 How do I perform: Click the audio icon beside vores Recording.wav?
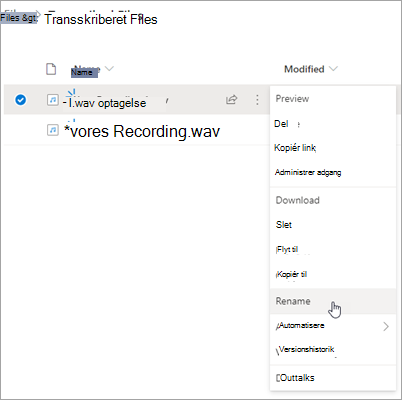[53, 130]
